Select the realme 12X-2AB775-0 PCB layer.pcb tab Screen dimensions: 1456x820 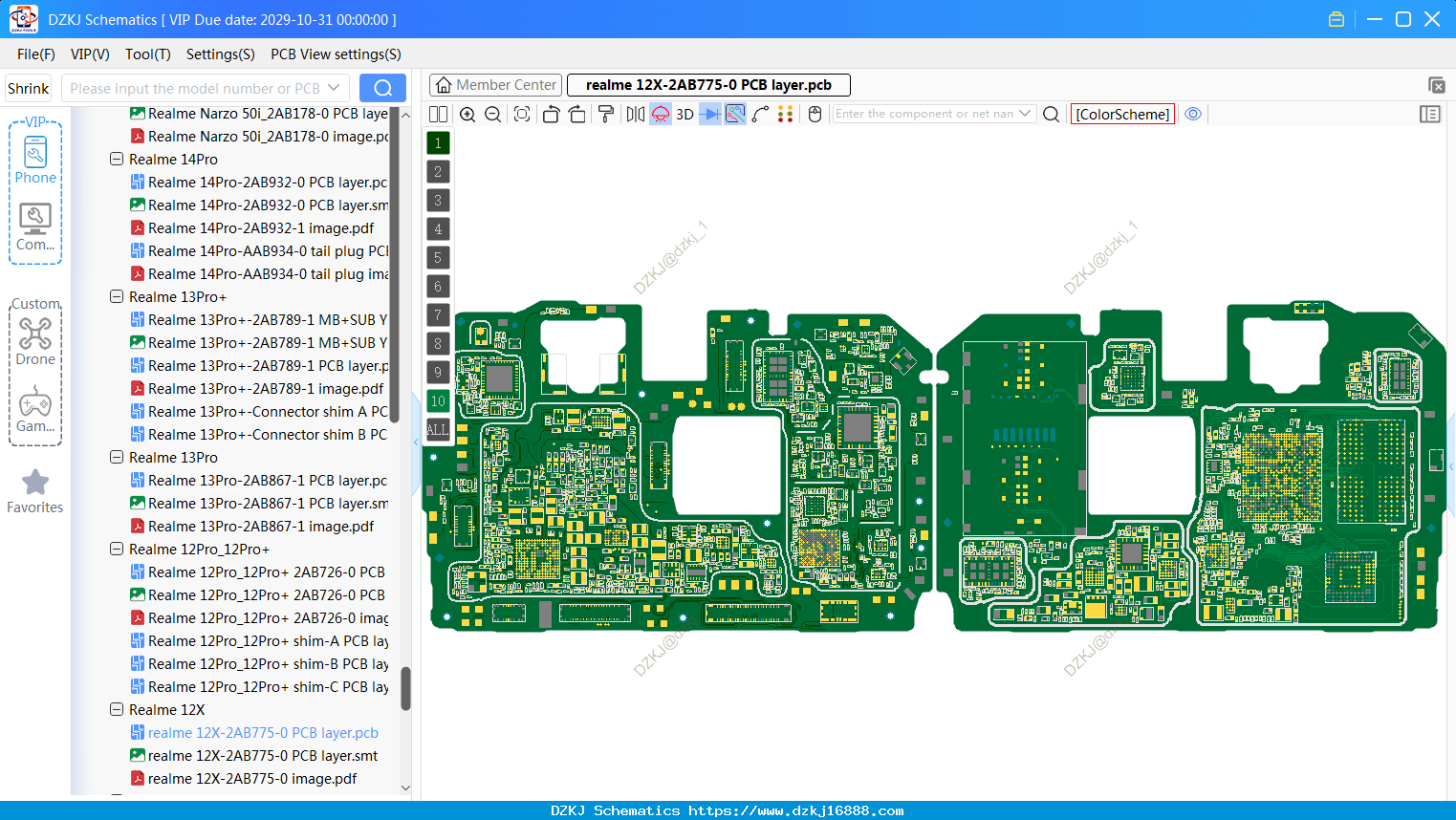[x=708, y=85]
